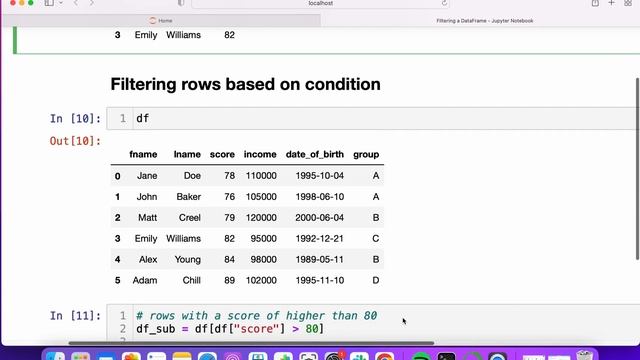Reload the page with the refresh icon
The width and height of the screenshot is (640, 360).
point(444,3)
